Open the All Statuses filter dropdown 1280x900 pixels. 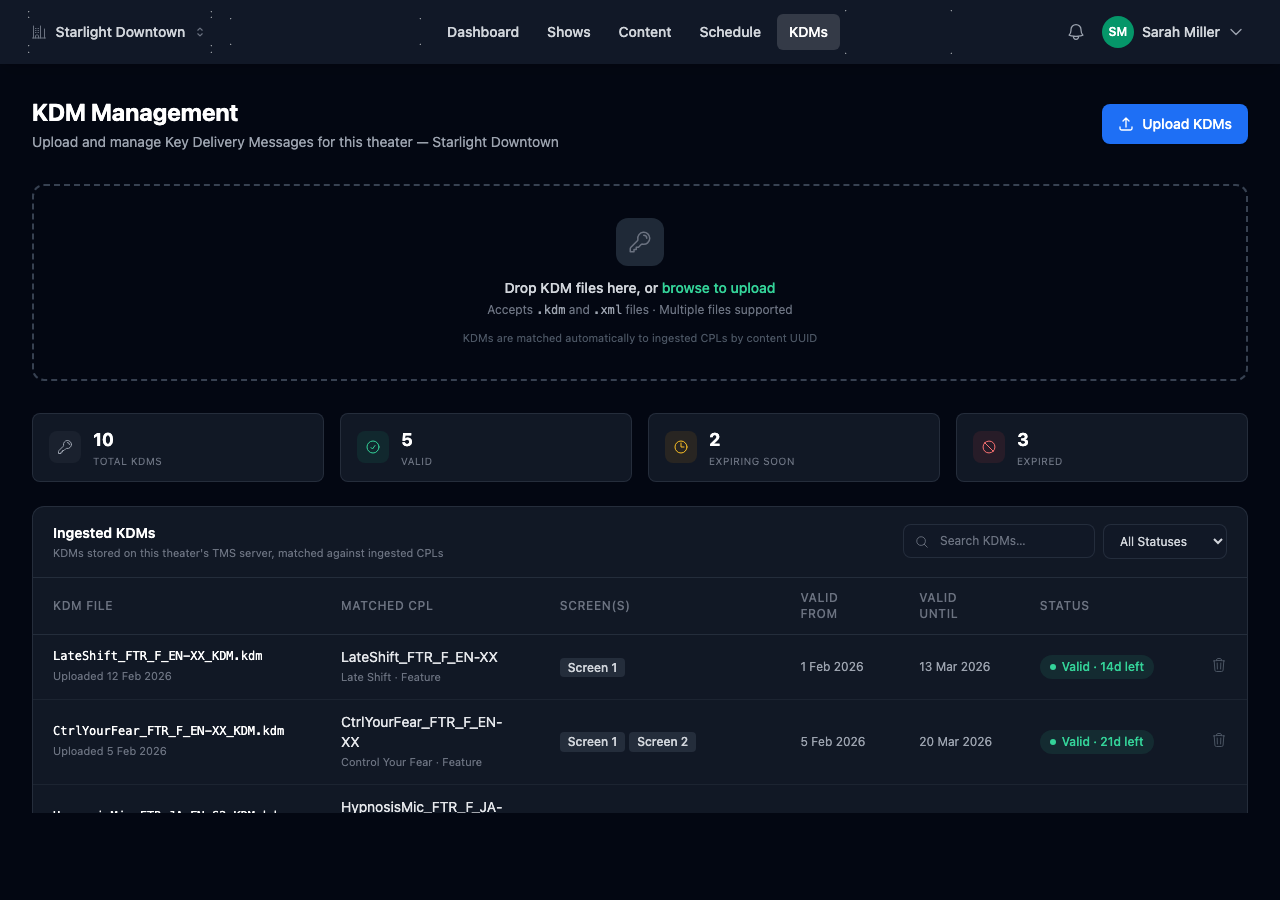pos(1164,541)
